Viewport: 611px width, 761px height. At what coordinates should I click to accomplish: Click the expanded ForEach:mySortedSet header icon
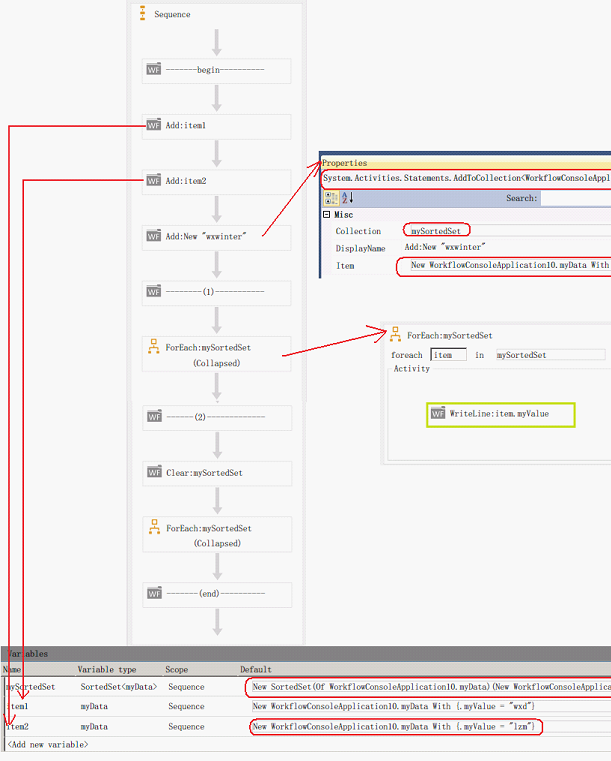tap(395, 334)
